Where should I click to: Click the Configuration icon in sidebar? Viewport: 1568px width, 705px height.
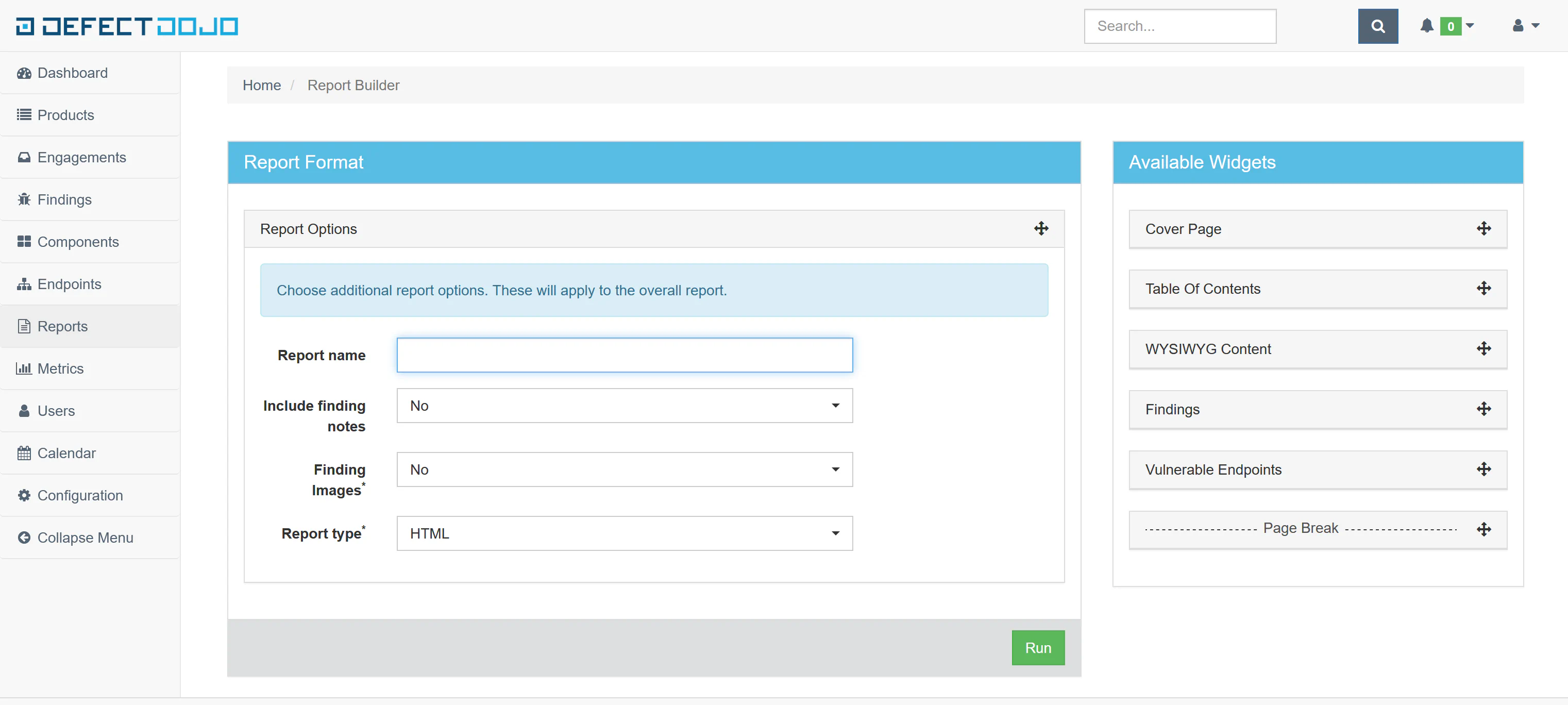[24, 495]
